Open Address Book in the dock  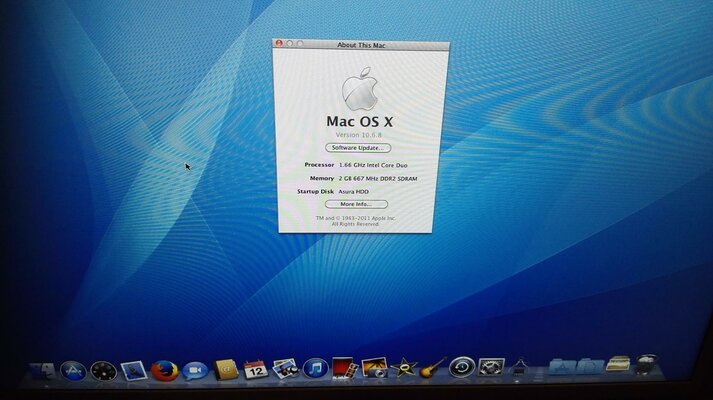(x=226, y=370)
